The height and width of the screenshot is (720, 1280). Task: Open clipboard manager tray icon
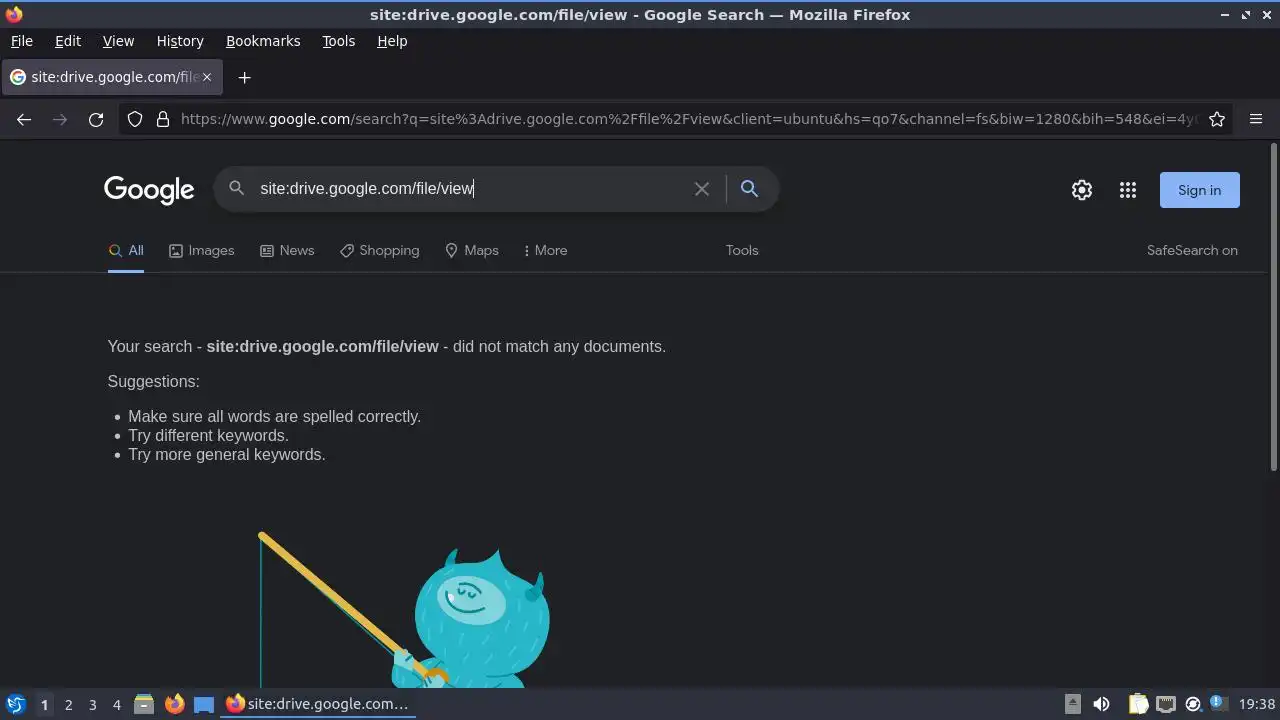click(1138, 704)
